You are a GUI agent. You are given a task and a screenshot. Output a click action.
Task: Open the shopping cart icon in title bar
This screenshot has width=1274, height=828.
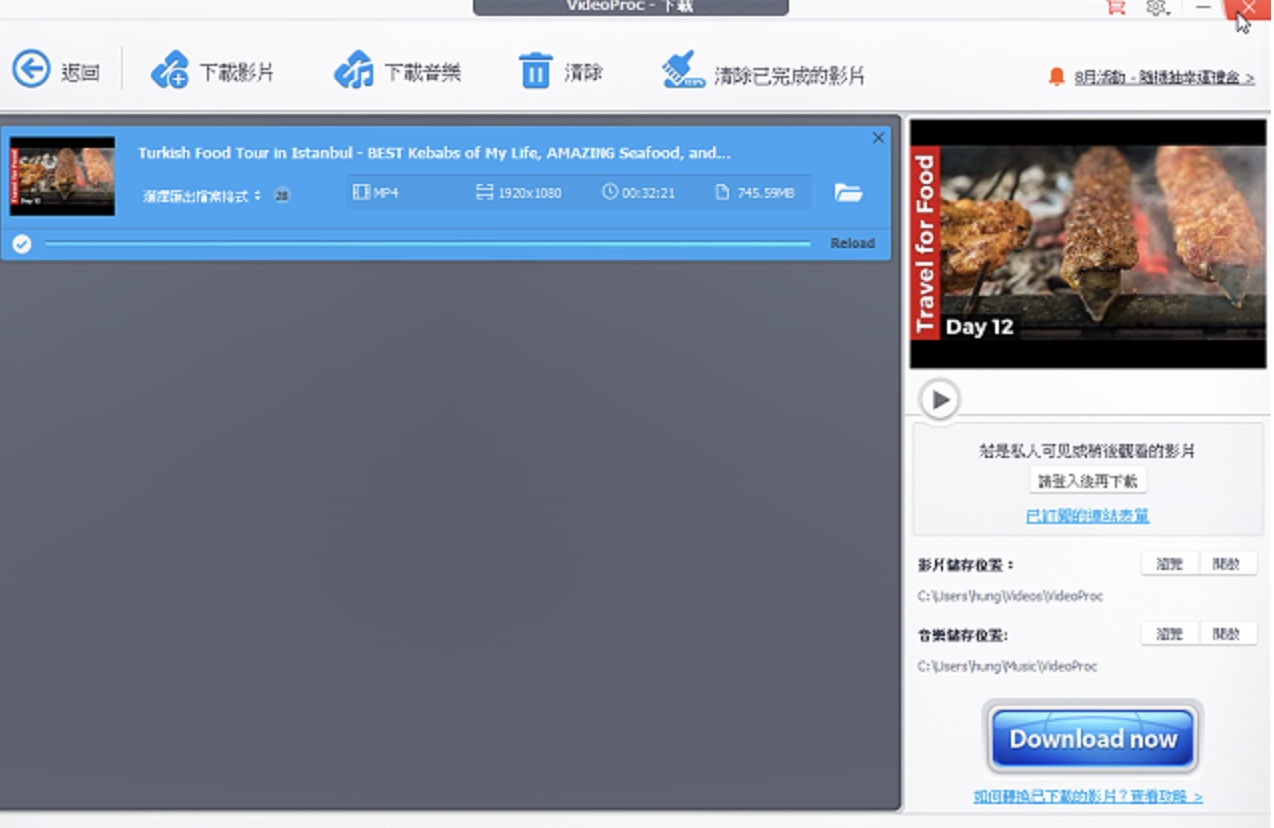tap(1115, 7)
